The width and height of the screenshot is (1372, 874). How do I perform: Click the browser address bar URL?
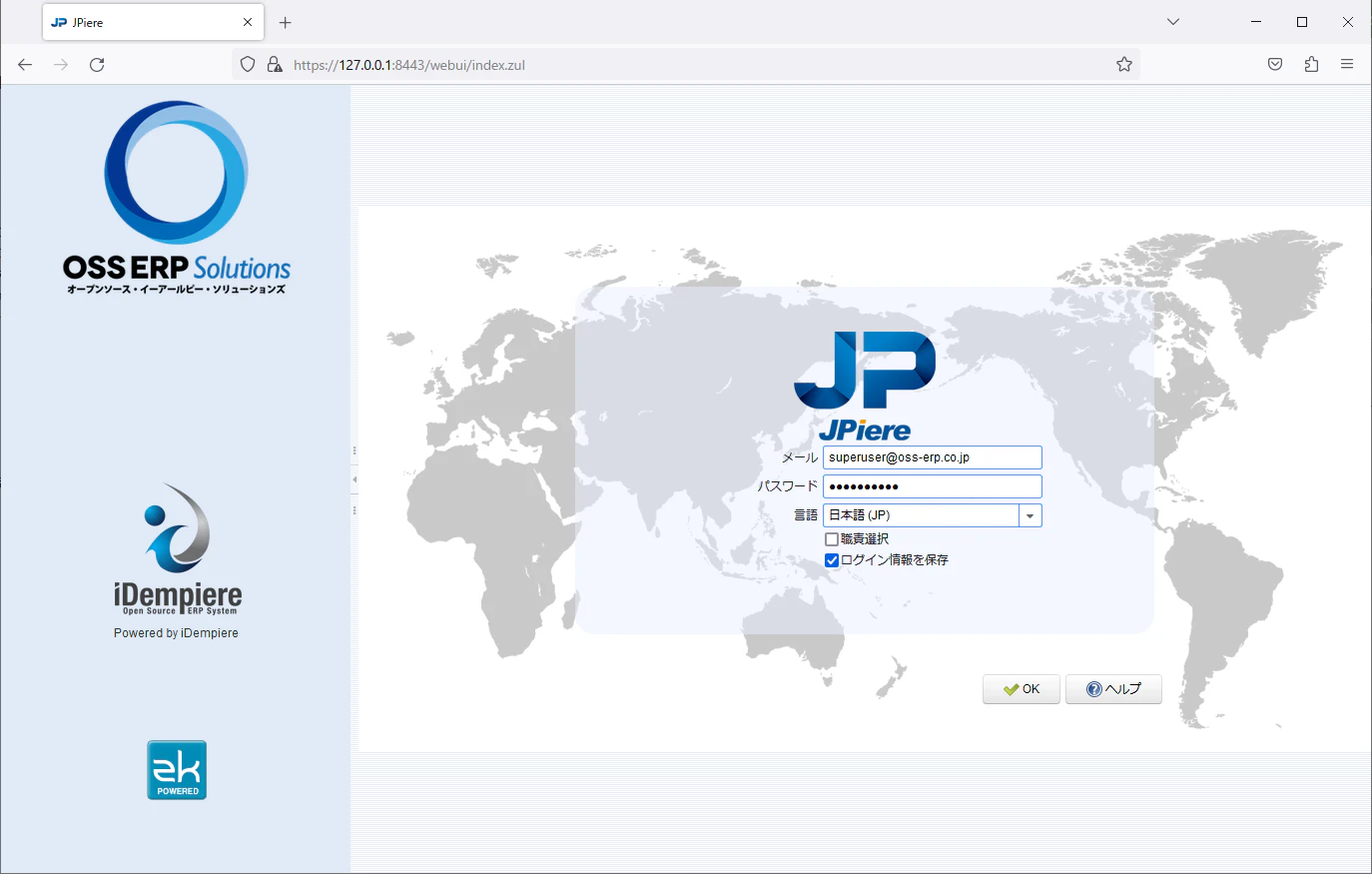click(409, 65)
